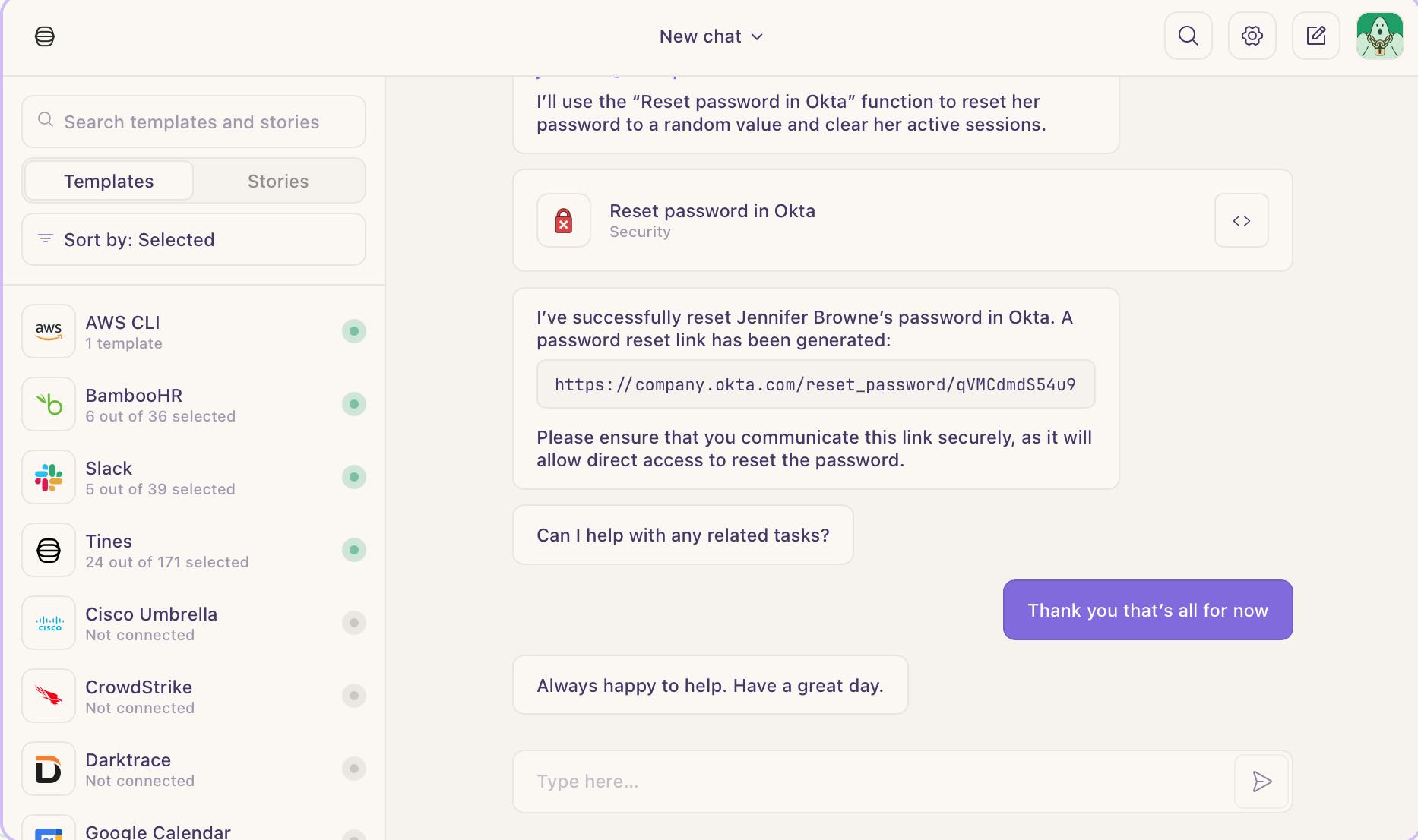
Task: Select the Tines list entry title
Action: point(109,542)
